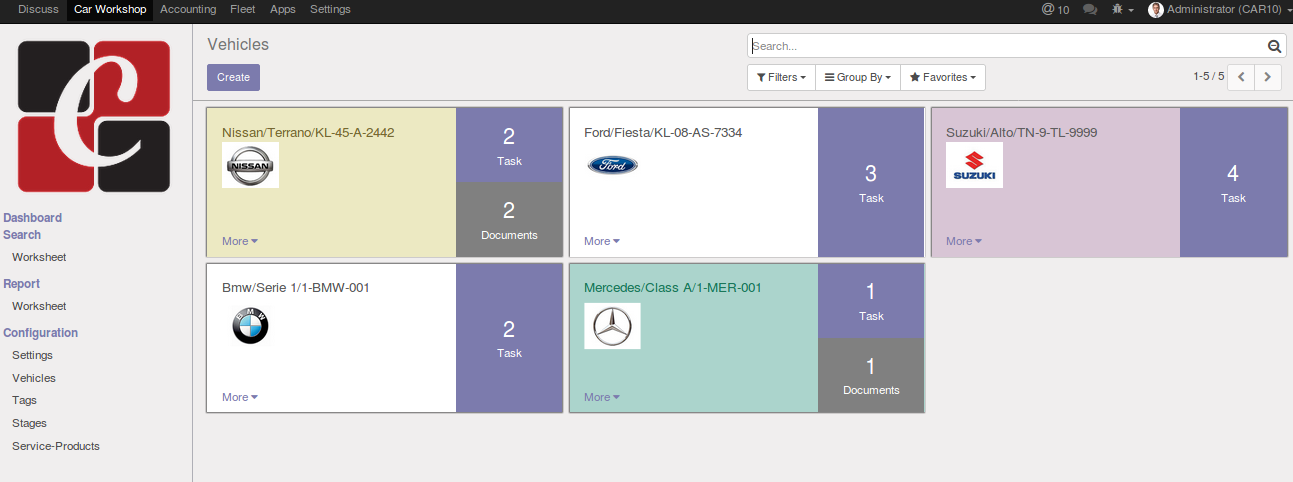1293x482 pixels.
Task: Open the Filters dropdown
Action: pyautogui.click(x=781, y=77)
